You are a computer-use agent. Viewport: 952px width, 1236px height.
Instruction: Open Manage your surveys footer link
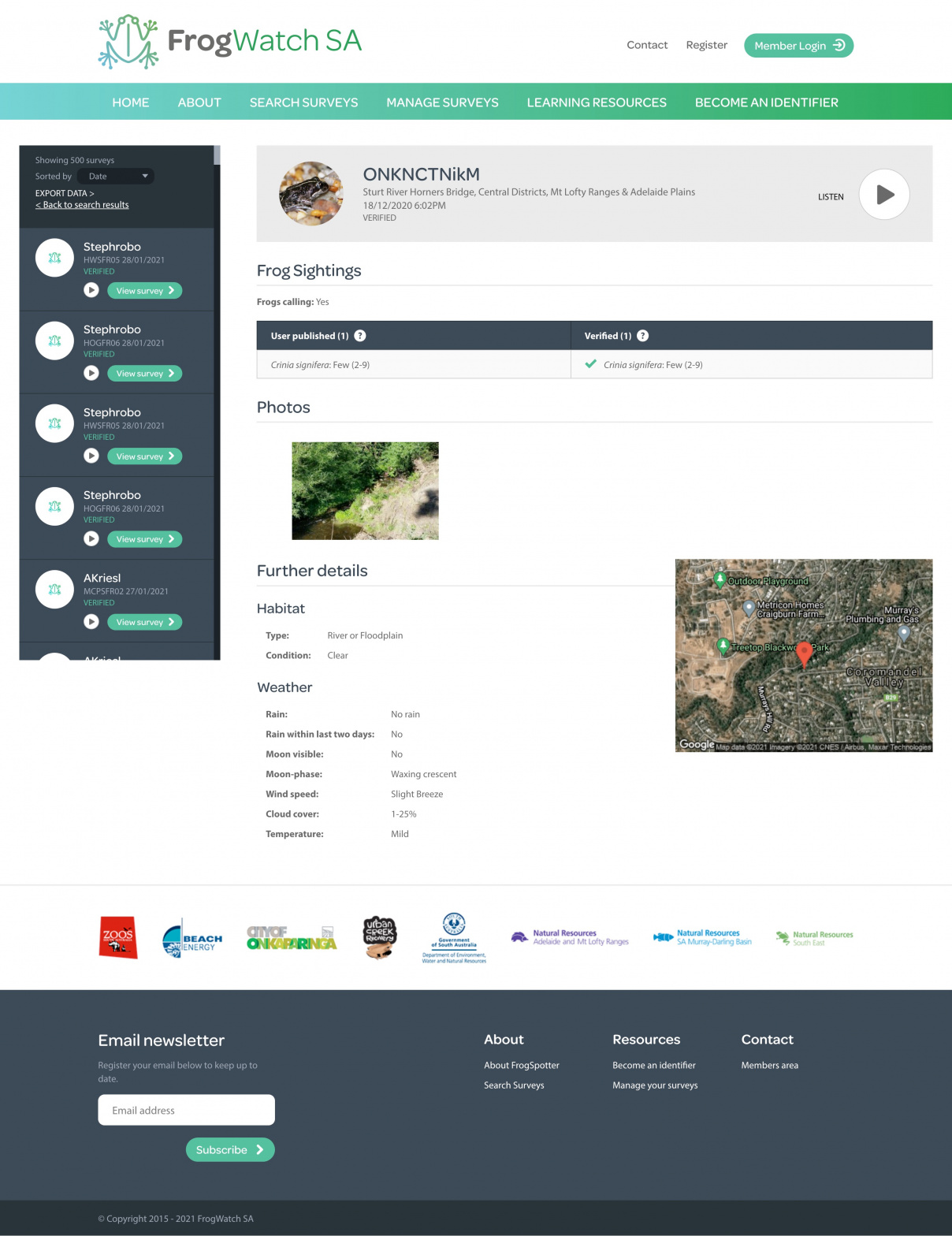coord(655,1085)
